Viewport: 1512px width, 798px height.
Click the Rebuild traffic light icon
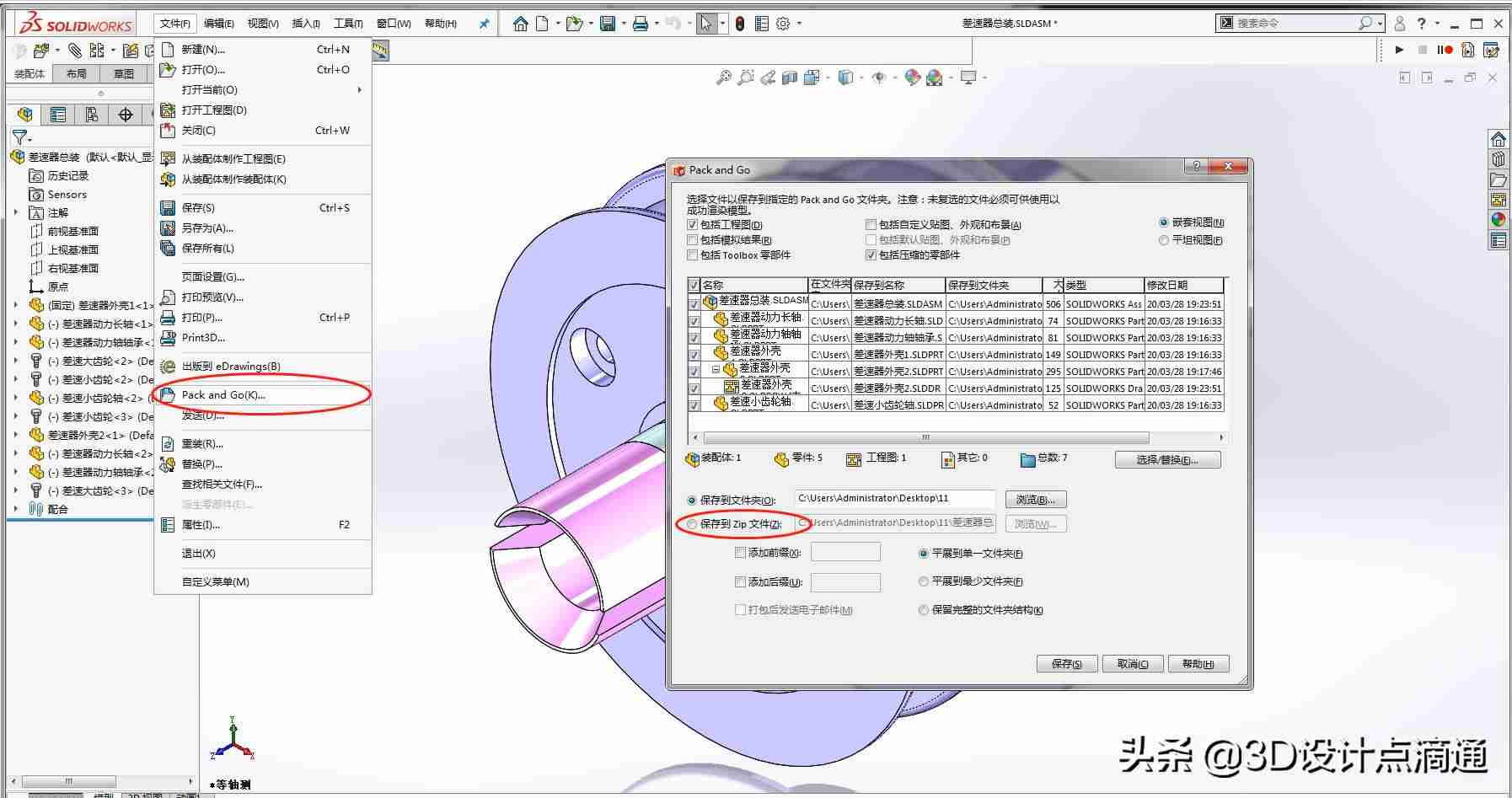740,24
